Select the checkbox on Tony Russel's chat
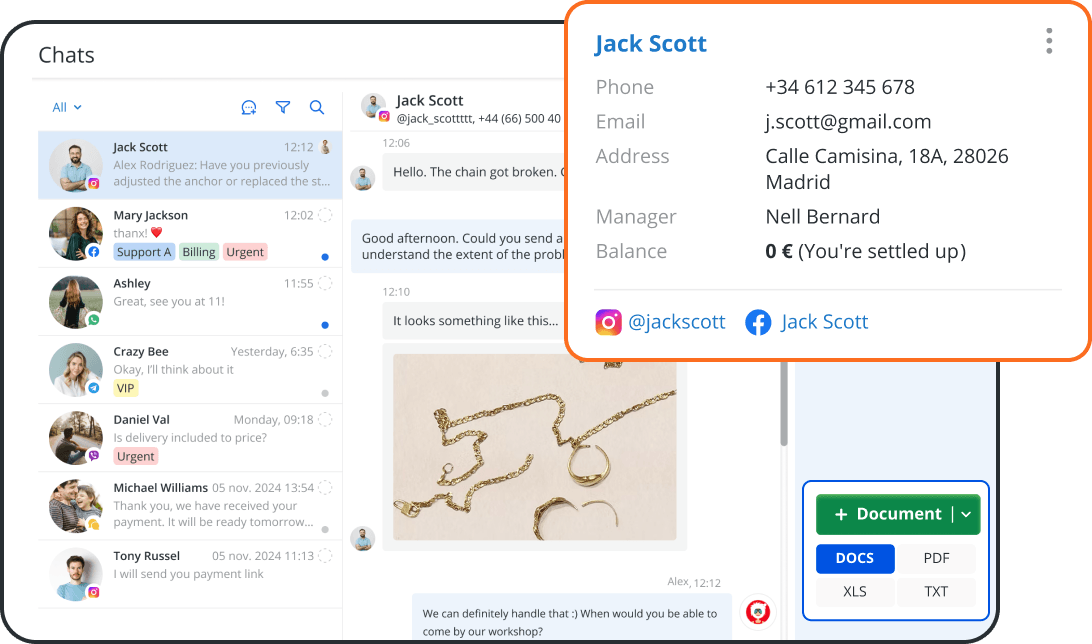This screenshot has width=1092, height=644. pos(323,555)
